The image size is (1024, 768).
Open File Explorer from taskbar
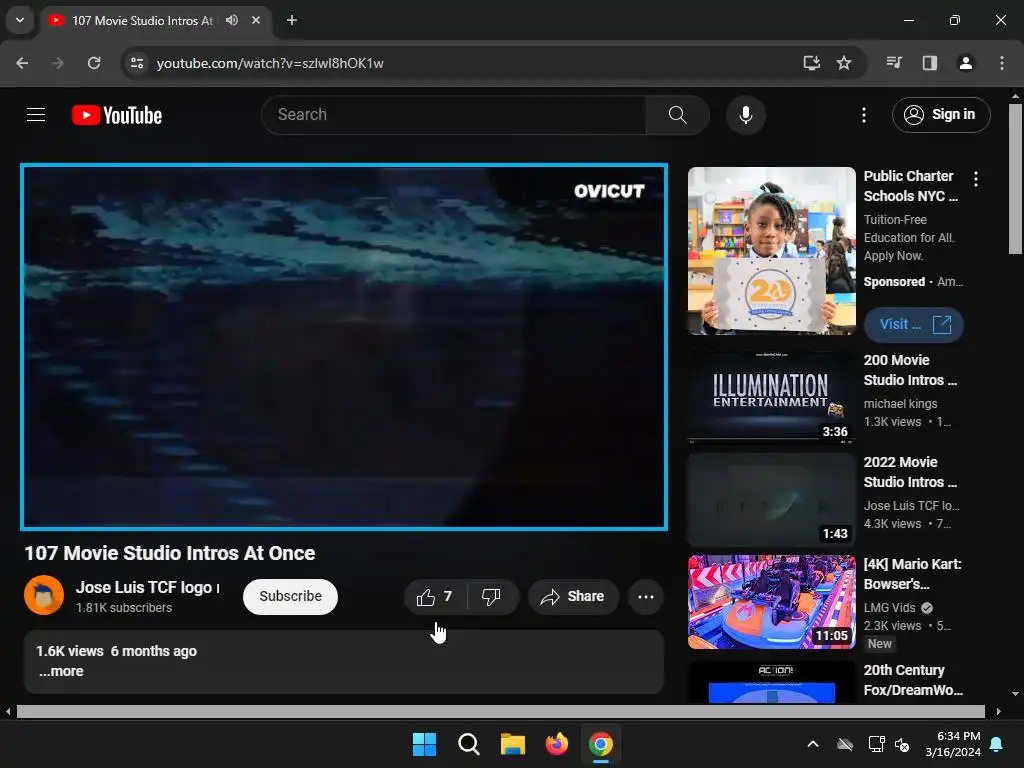[513, 744]
